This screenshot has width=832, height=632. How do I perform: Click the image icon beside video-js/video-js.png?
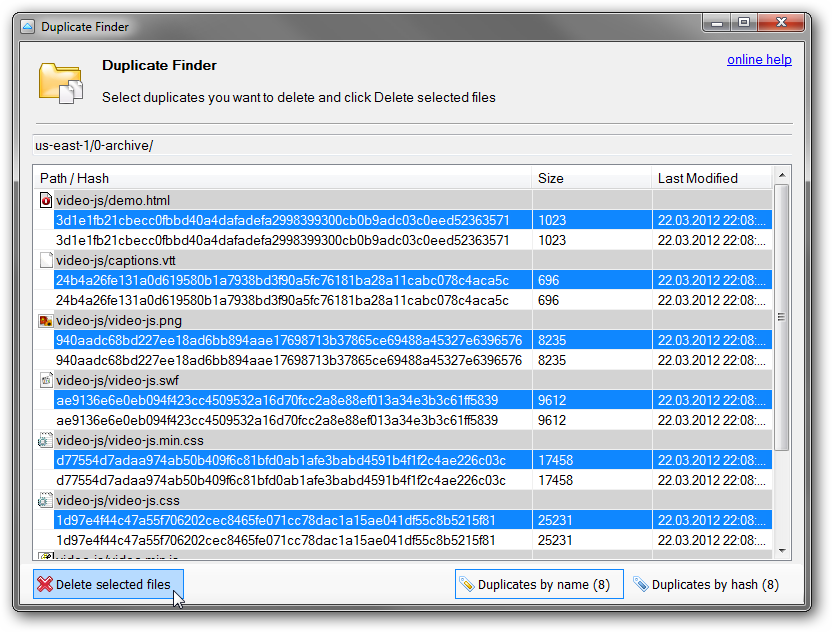(45, 319)
